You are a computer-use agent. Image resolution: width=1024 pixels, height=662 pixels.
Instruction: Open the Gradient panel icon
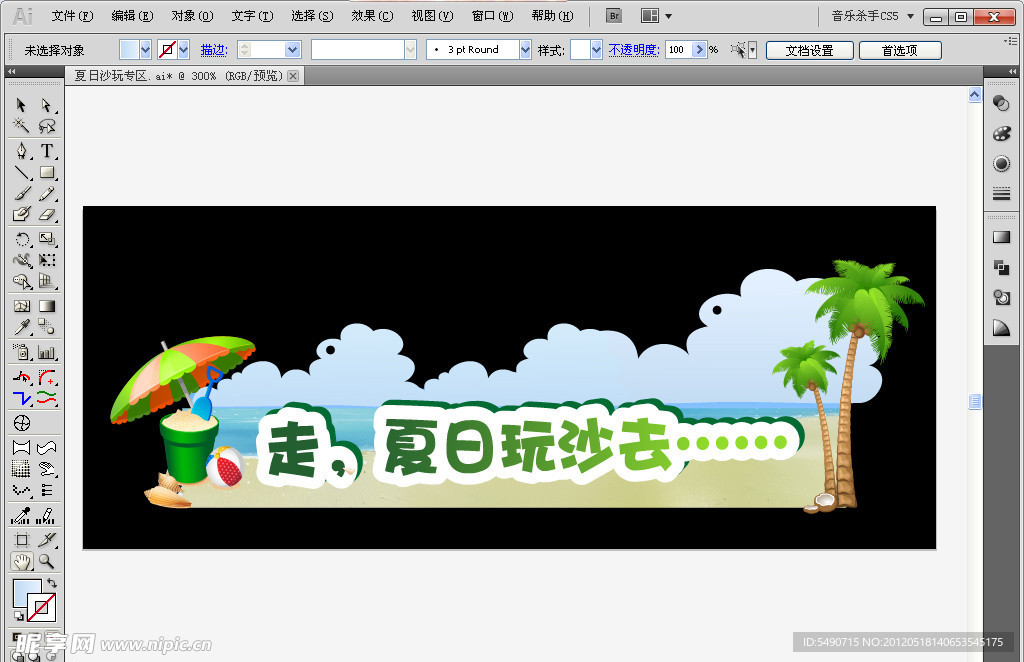click(x=1001, y=236)
